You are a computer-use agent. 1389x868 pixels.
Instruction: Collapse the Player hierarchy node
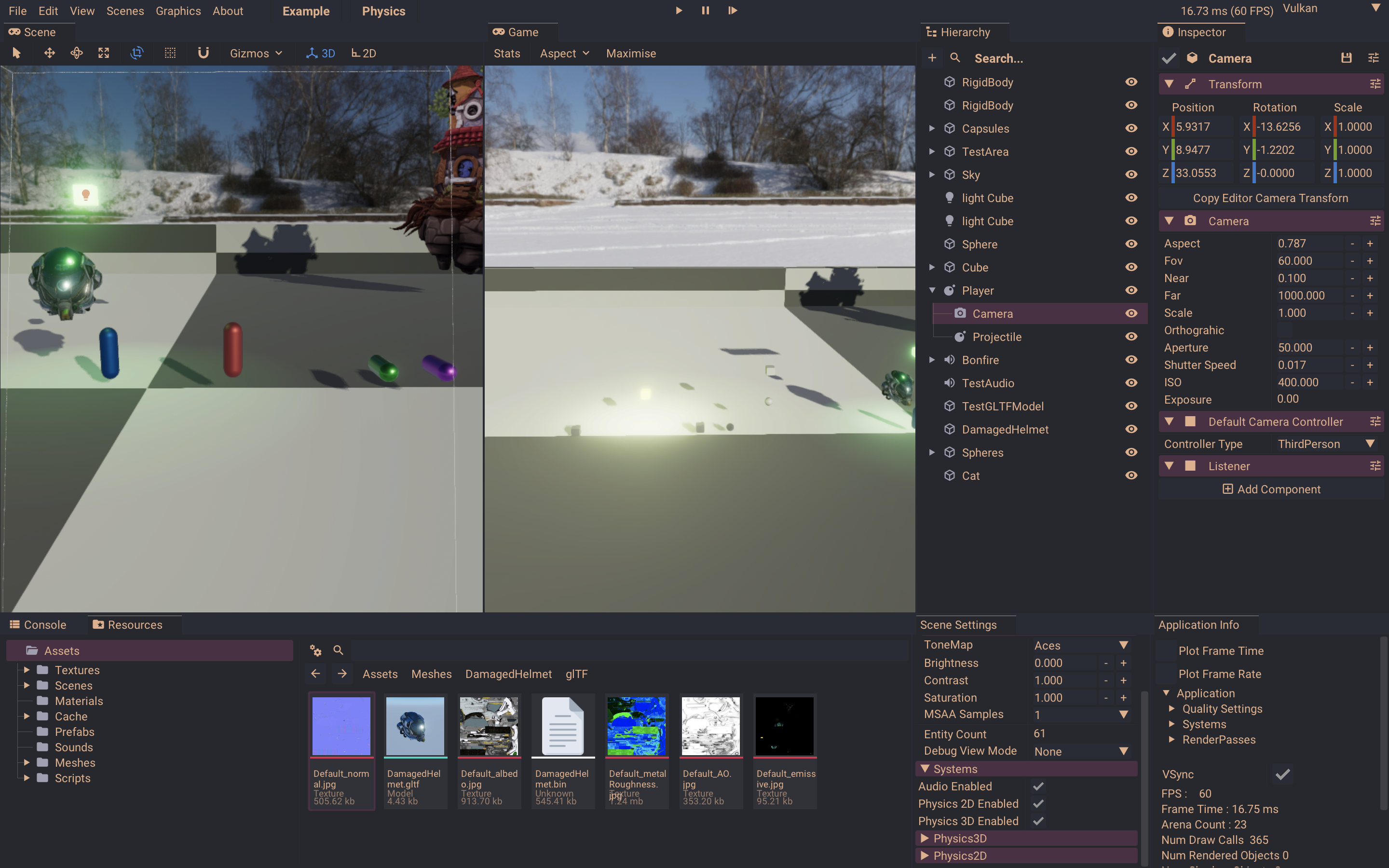(x=932, y=290)
